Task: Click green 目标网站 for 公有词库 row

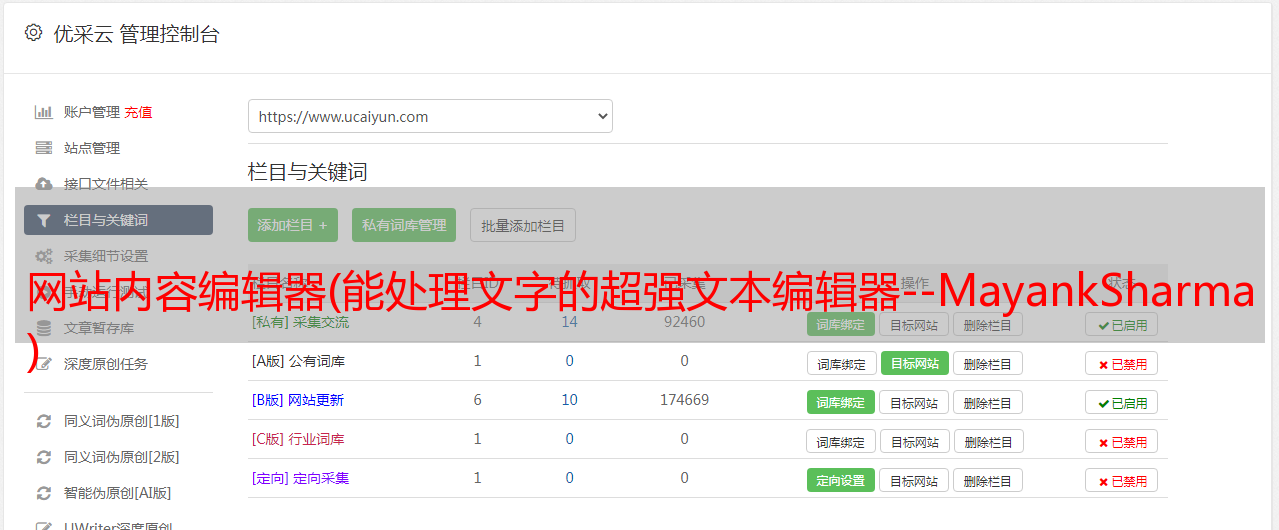Action: [914, 363]
